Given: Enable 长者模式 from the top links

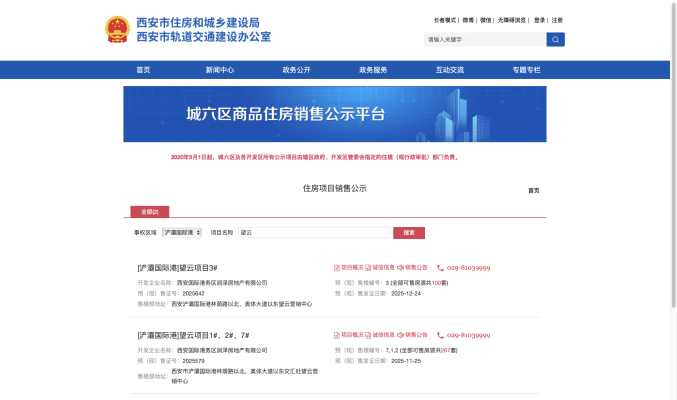Looking at the screenshot, I should tap(445, 20).
